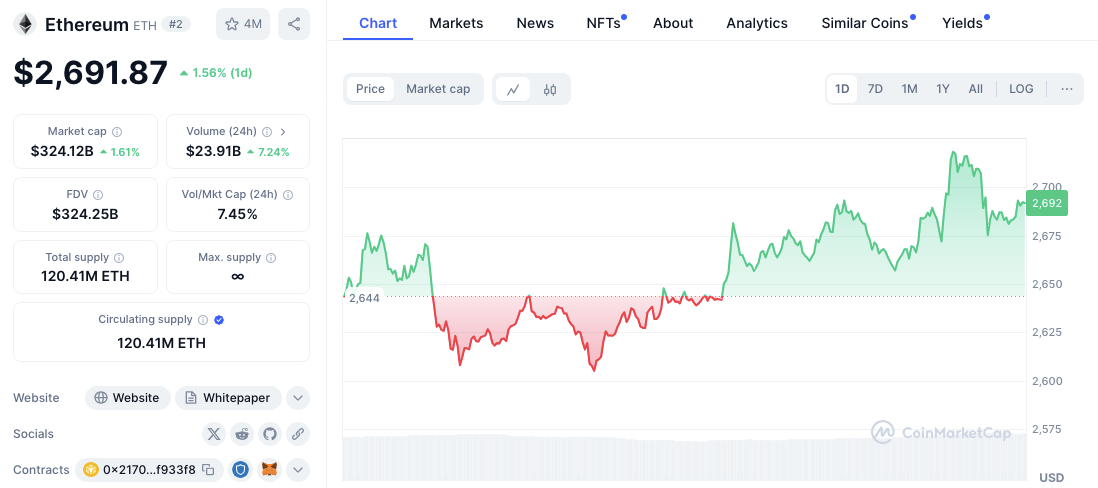The height and width of the screenshot is (488, 1098).
Task: Add to MetaMask fox icon
Action: [270, 470]
